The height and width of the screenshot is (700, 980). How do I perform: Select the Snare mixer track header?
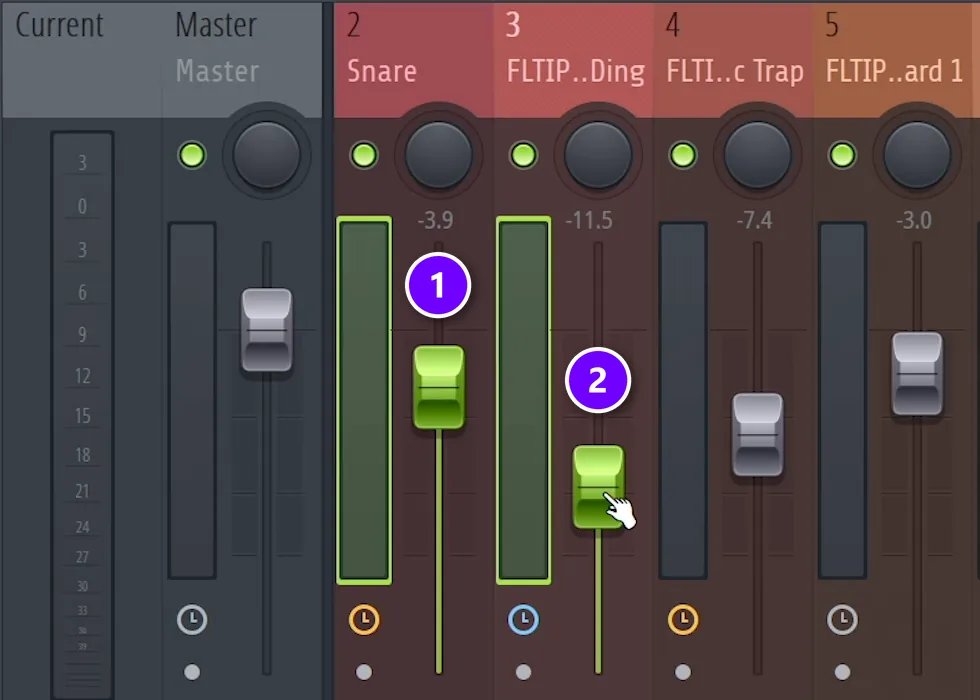(413, 59)
